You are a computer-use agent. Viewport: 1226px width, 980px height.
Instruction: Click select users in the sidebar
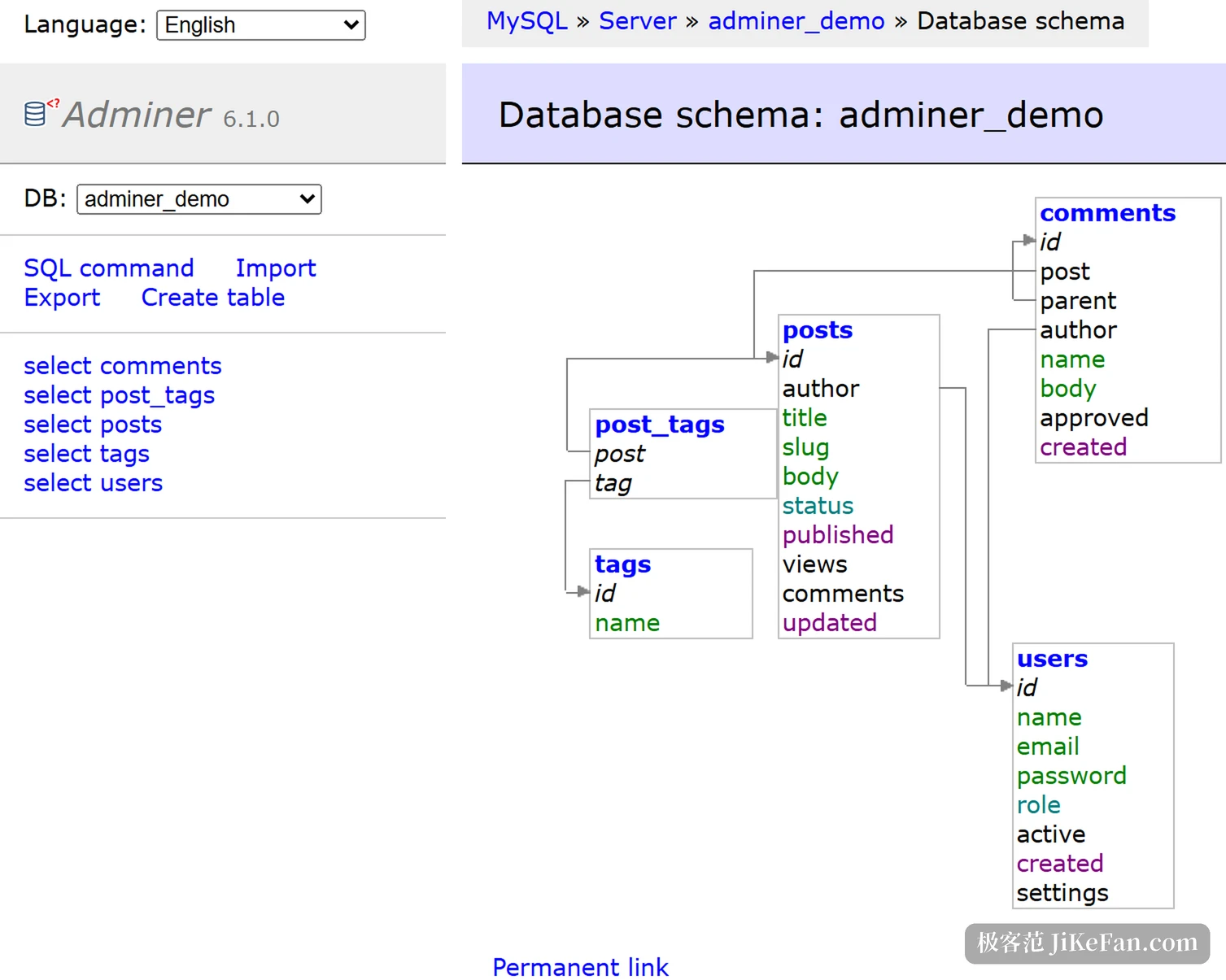94,483
